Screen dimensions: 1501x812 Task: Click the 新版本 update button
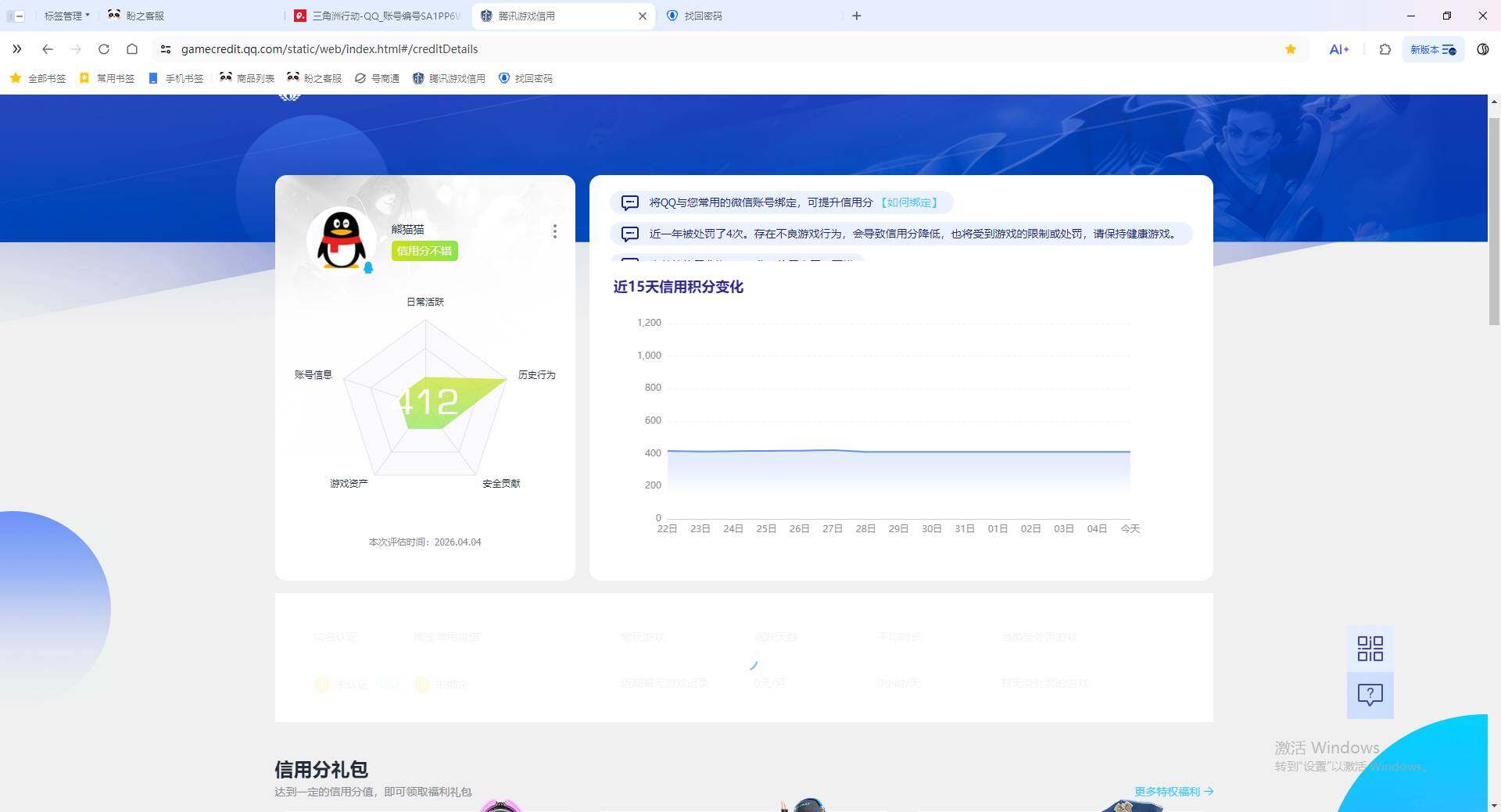click(1433, 49)
